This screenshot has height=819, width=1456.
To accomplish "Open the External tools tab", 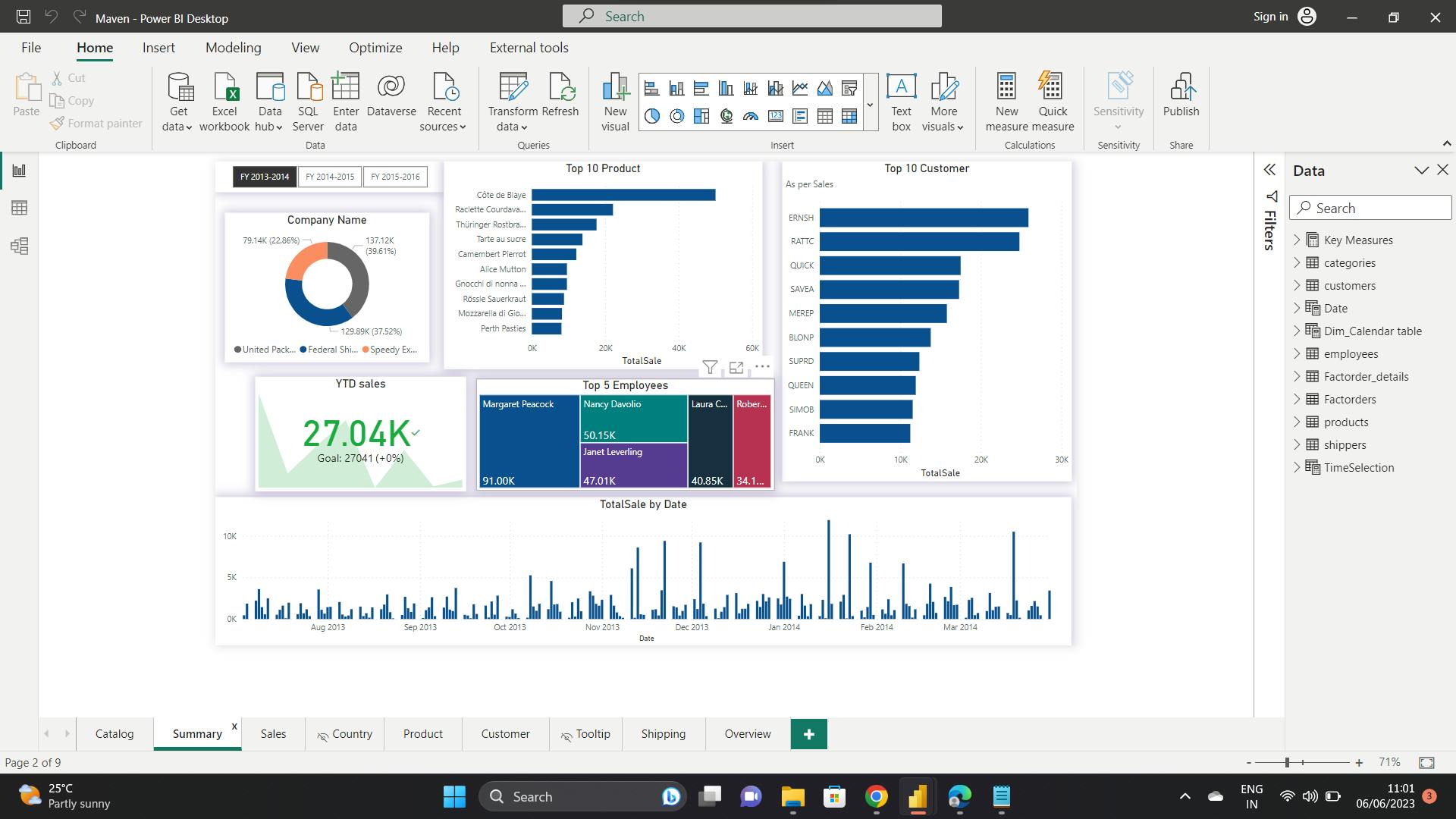I will click(x=529, y=47).
